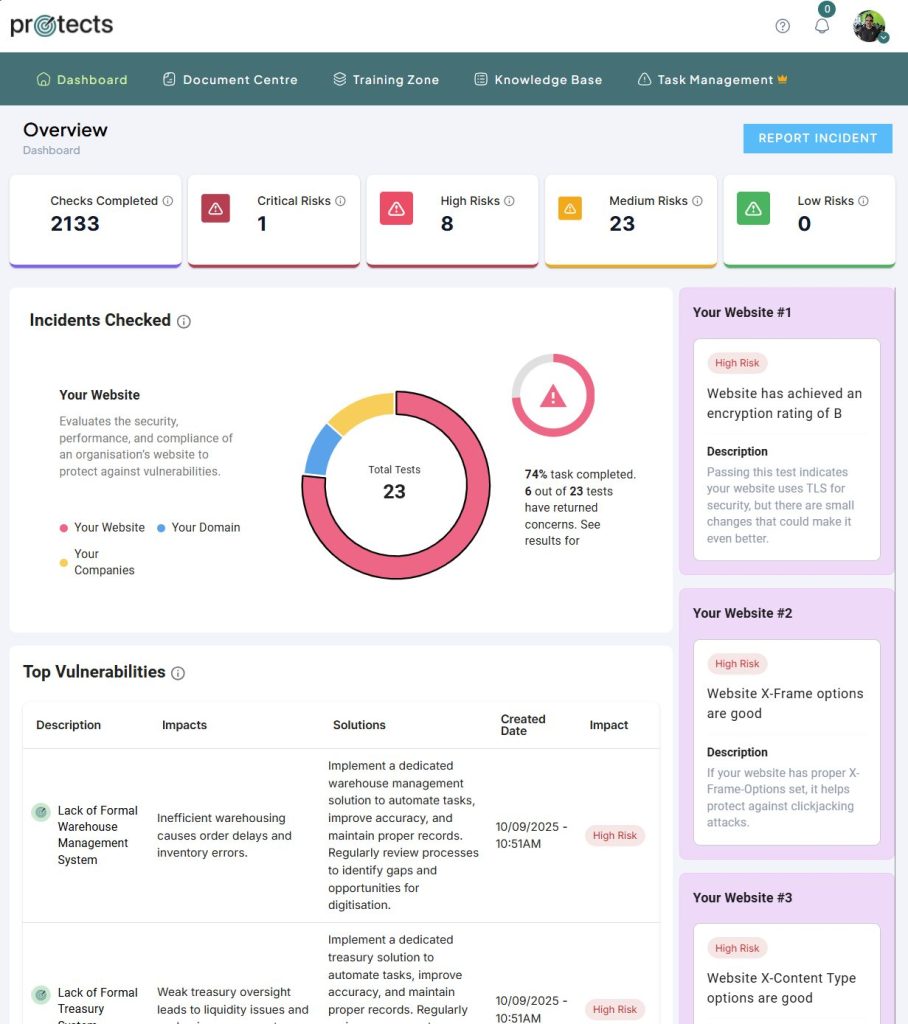Click the Low Risks green warning icon
908x1024 pixels.
pyautogui.click(x=753, y=208)
